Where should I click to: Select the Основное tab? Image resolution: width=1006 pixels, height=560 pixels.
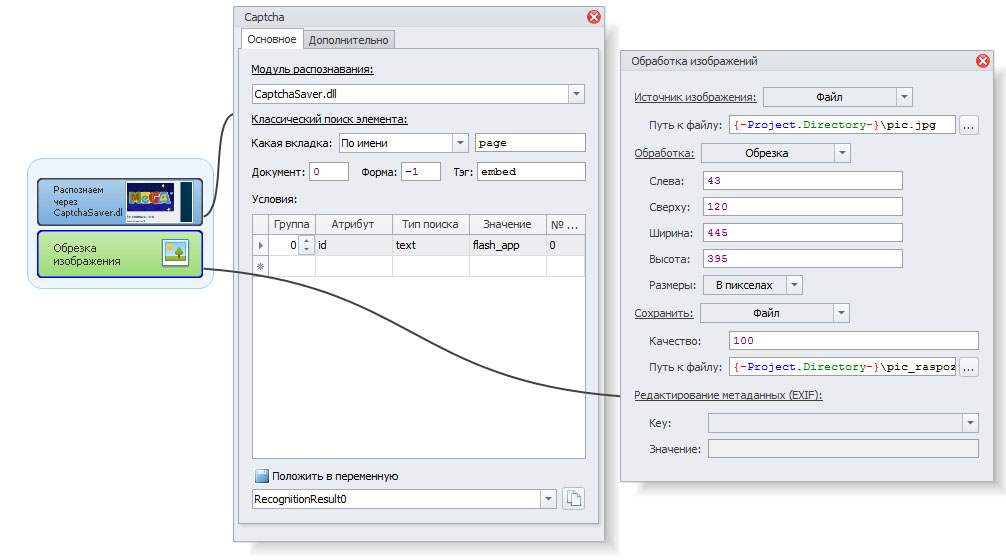[272, 39]
